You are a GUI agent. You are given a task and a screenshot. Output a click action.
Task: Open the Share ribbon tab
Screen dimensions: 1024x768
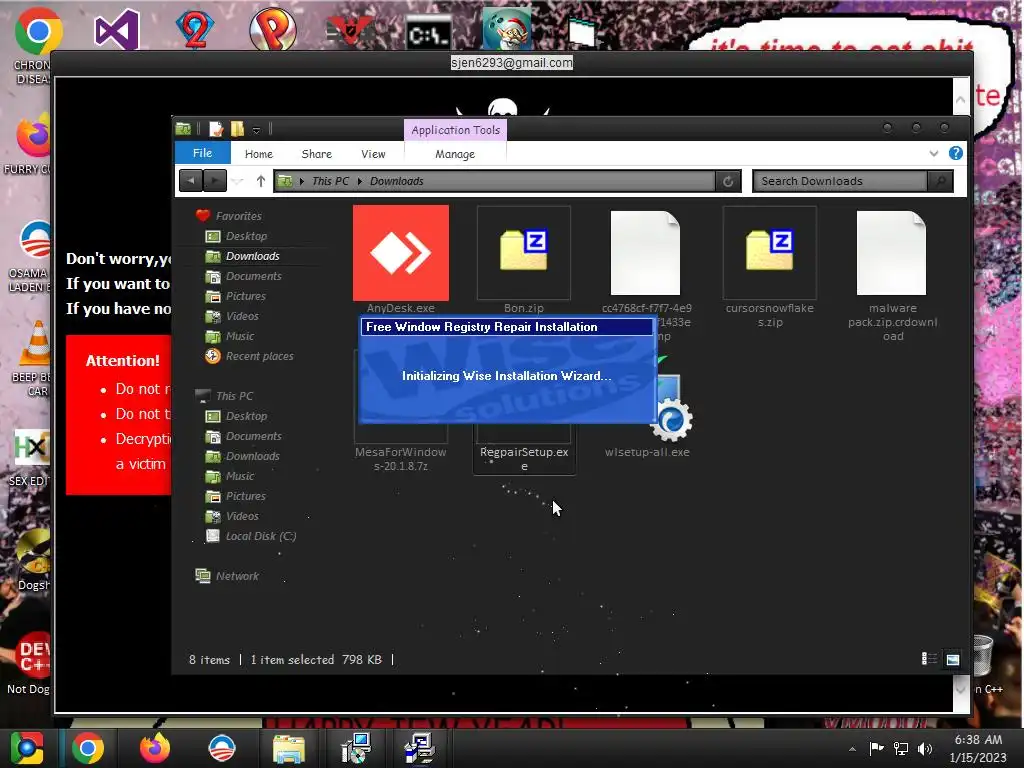tap(317, 154)
